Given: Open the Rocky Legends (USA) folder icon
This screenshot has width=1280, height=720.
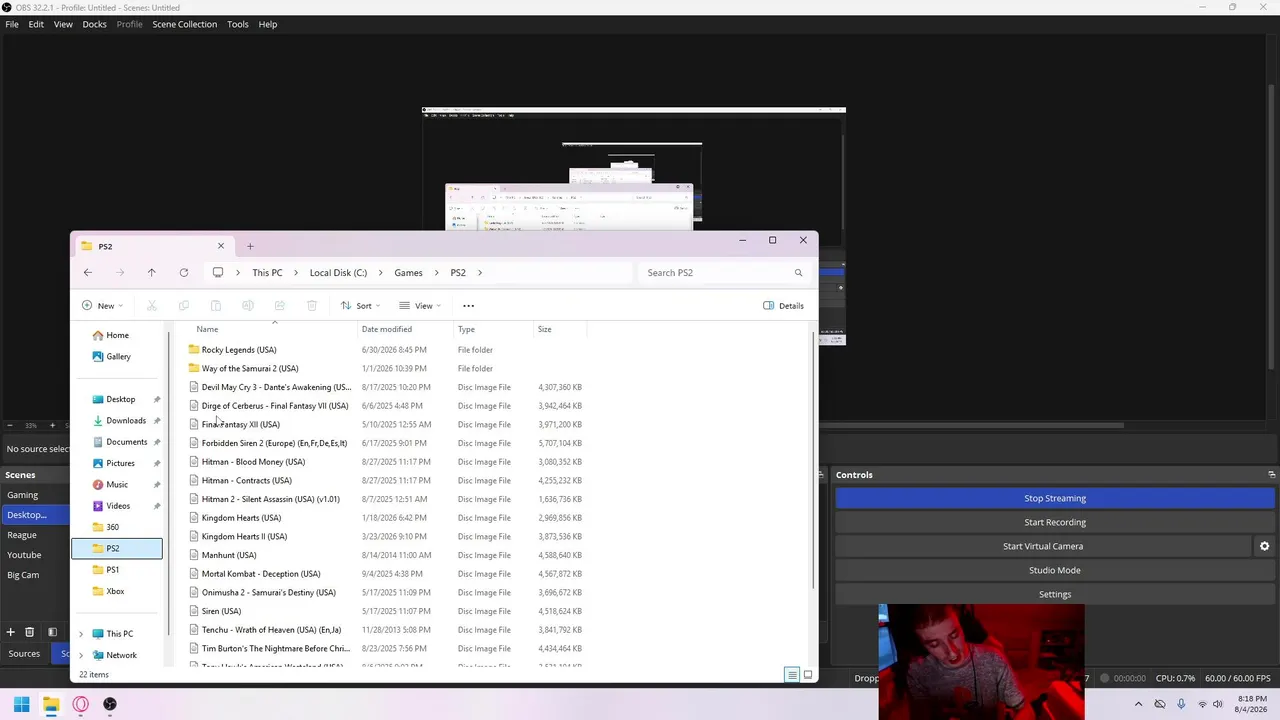Looking at the screenshot, I should [x=194, y=350].
